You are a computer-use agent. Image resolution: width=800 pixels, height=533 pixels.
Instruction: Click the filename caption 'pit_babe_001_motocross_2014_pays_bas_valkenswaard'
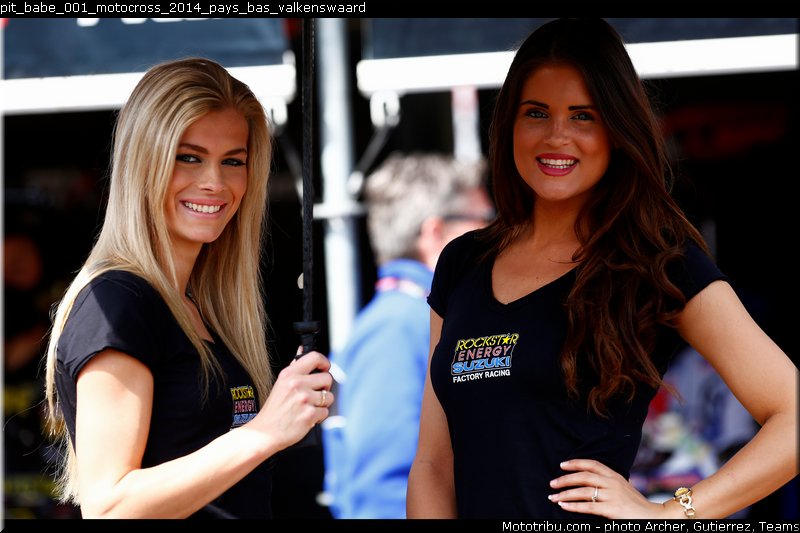183,8
